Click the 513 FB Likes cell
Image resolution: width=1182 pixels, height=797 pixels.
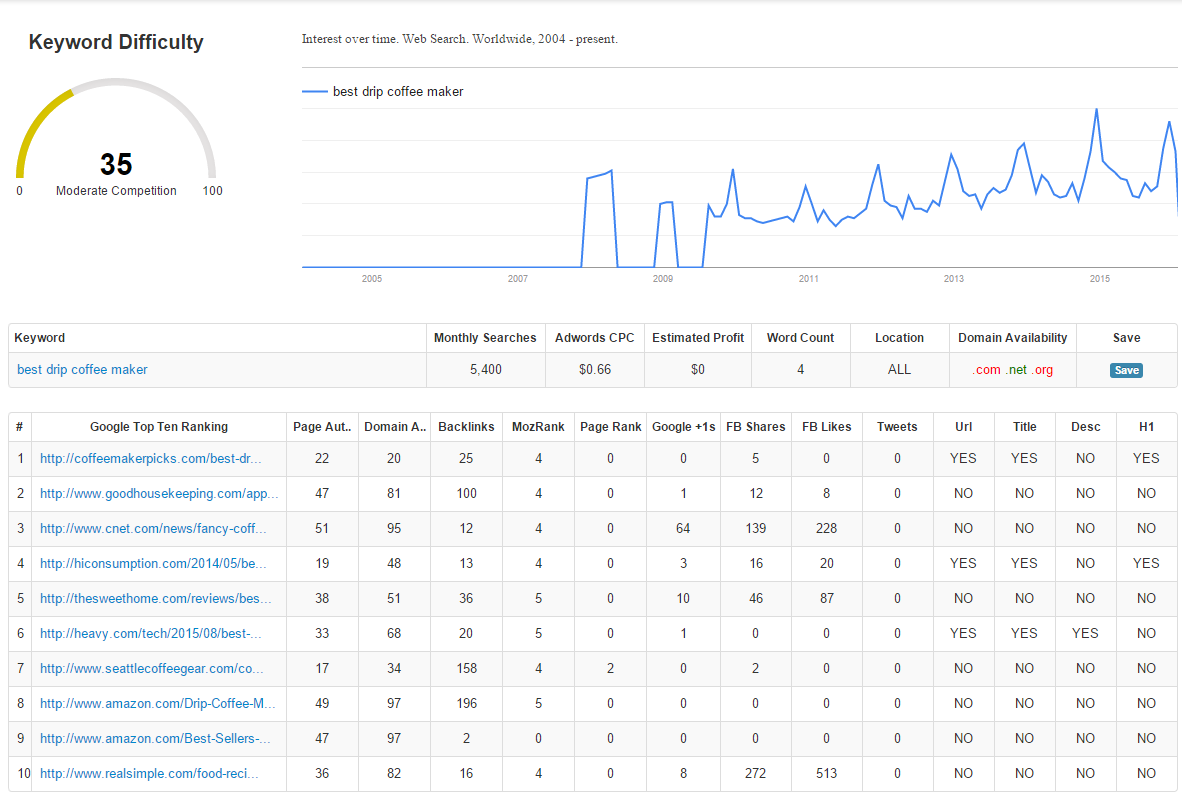click(826, 773)
